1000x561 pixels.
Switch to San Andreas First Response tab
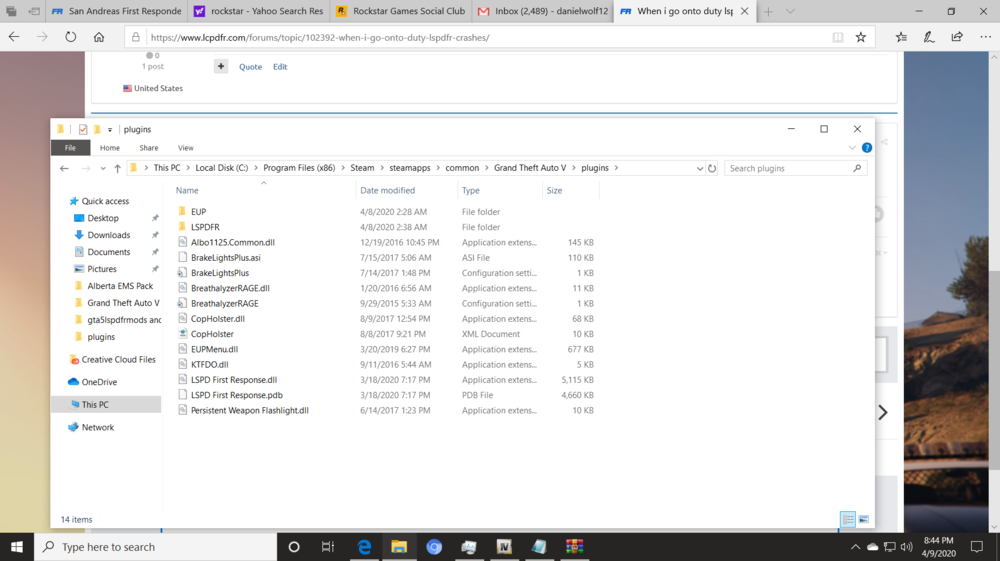(117, 11)
